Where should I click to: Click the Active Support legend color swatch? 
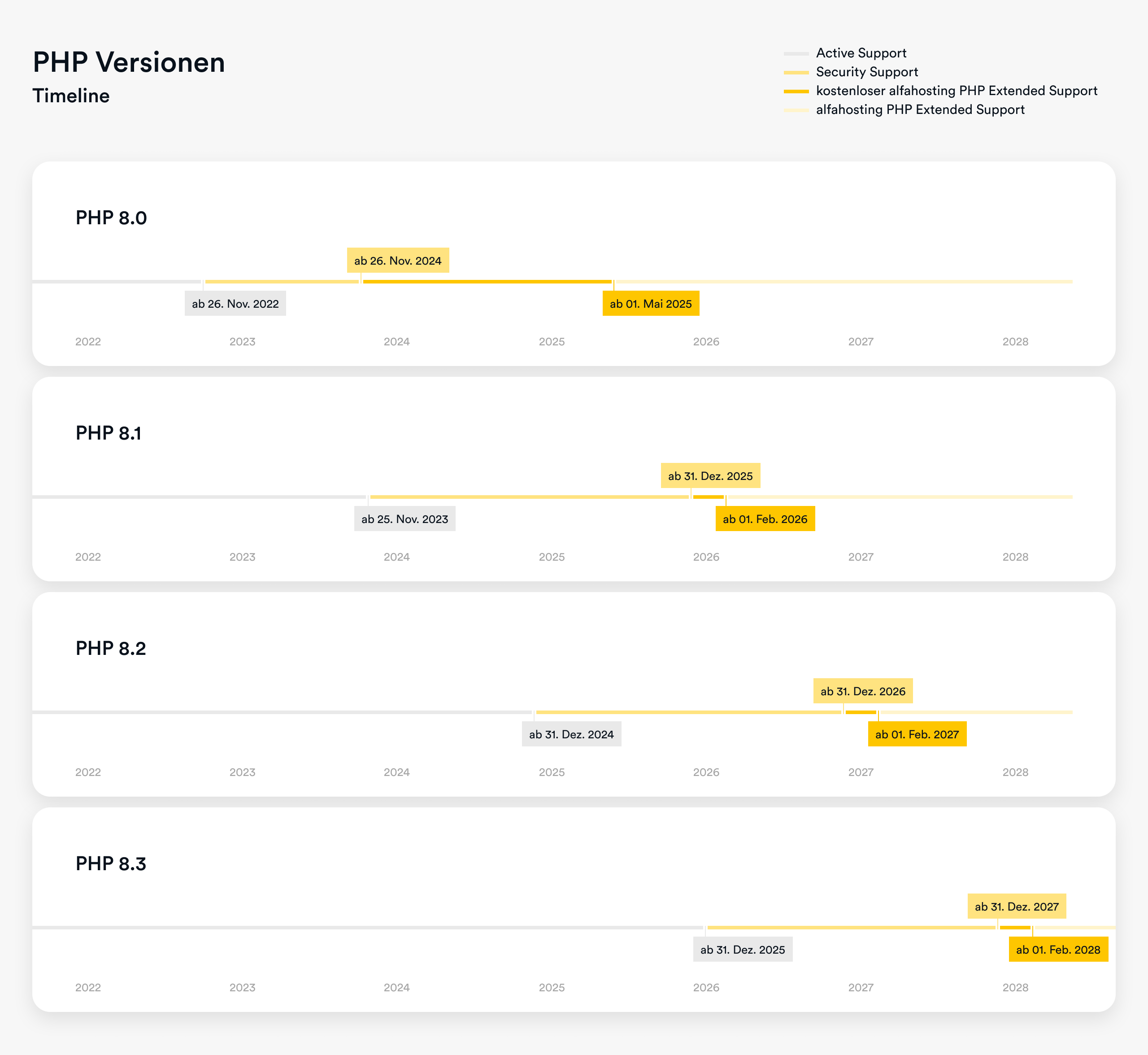coord(796,54)
